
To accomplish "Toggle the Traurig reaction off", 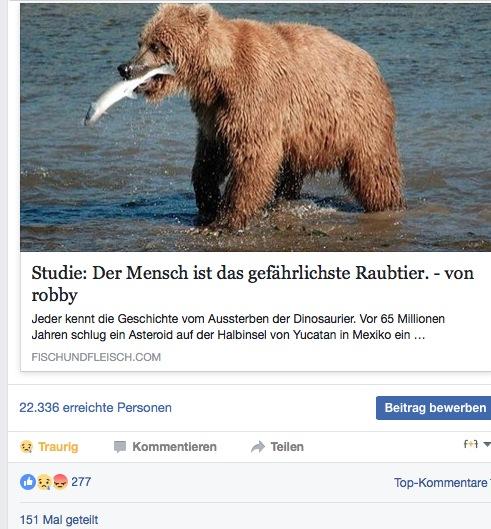I will 49,447.
